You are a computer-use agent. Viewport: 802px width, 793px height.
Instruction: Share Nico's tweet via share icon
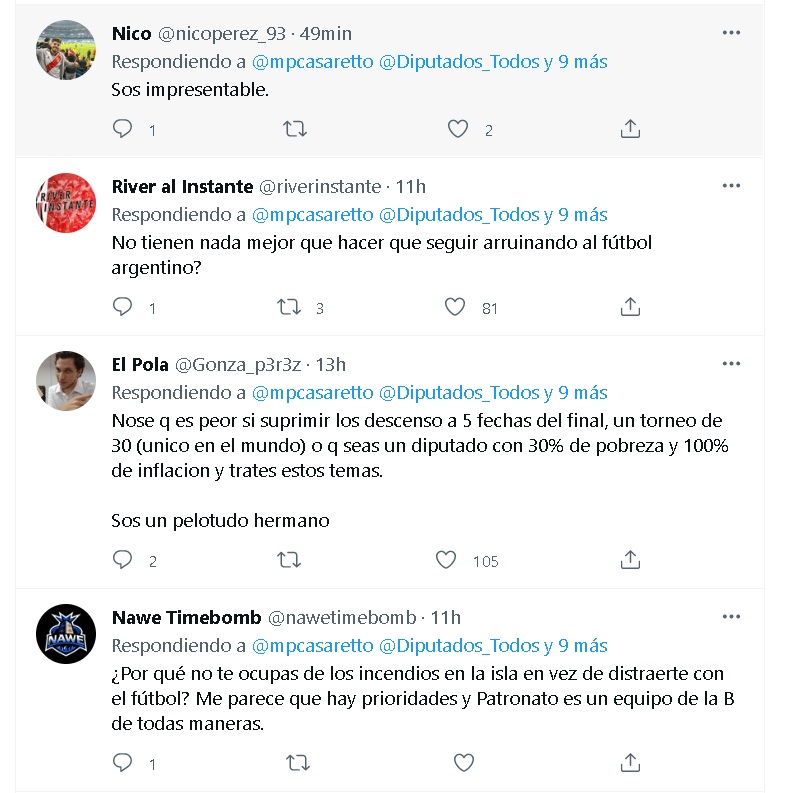point(630,128)
